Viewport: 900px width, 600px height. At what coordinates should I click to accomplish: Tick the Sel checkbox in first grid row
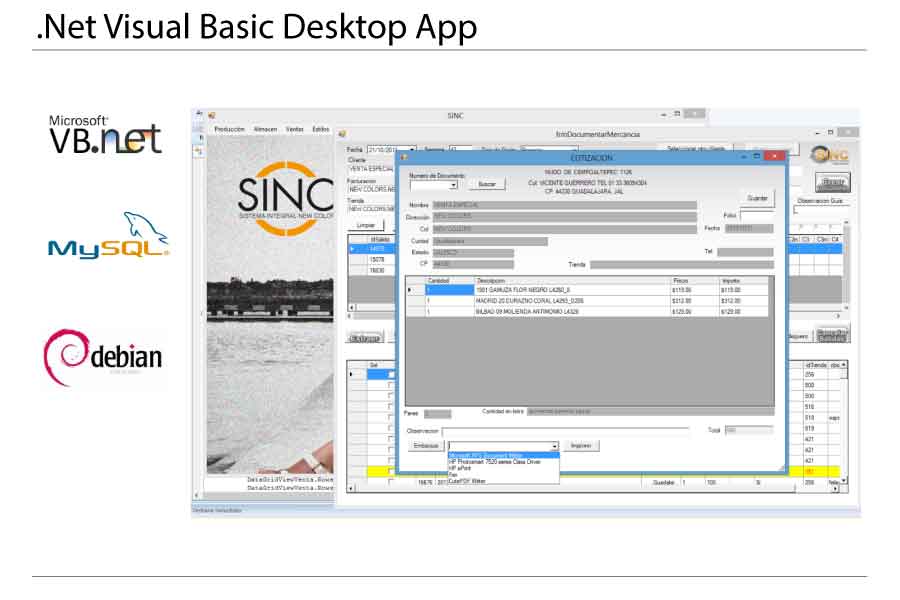(390, 375)
